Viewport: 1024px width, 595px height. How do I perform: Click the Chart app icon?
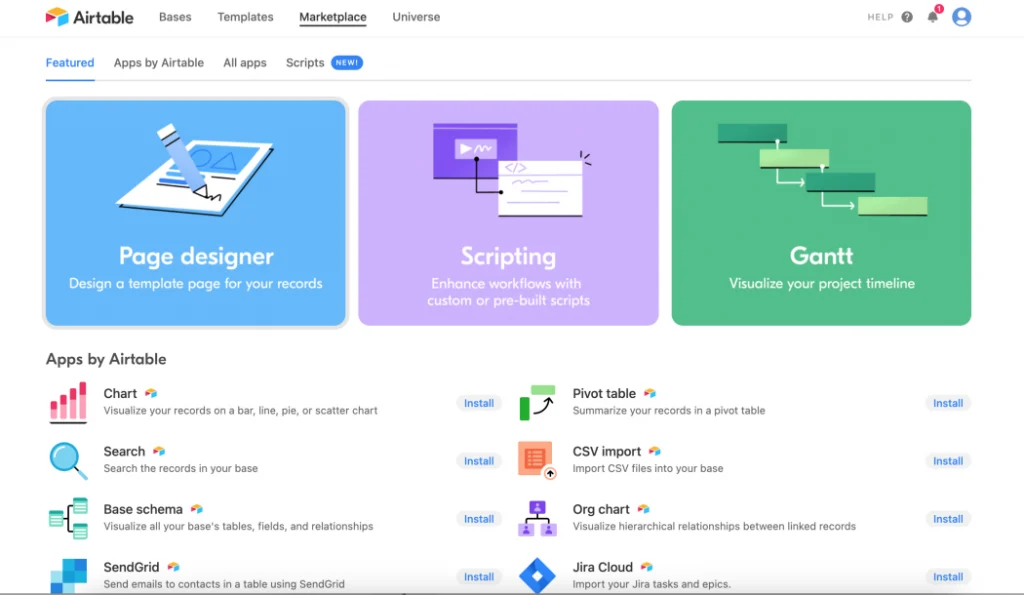68,402
